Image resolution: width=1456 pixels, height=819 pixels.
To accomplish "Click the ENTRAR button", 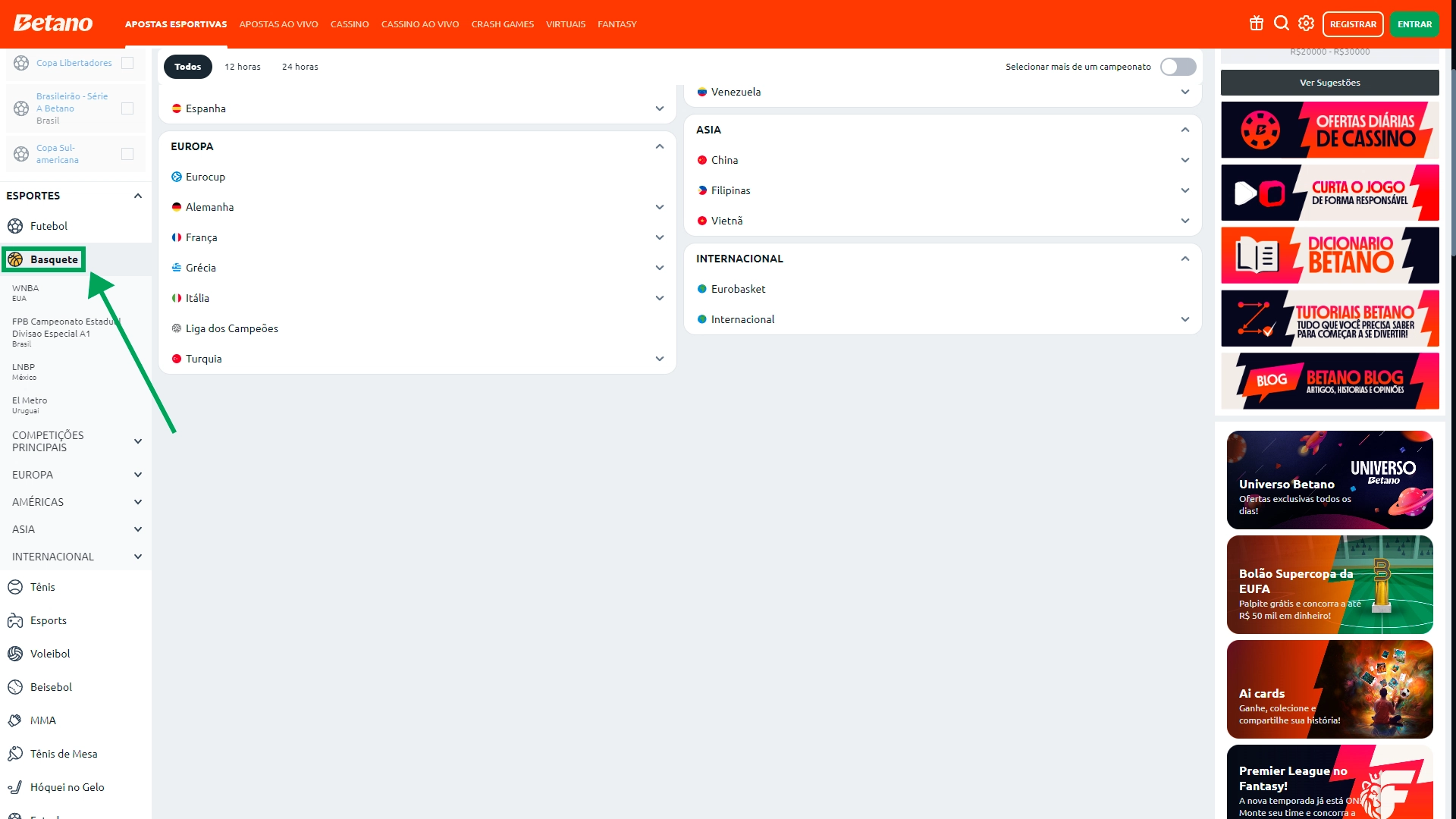I will coord(1414,24).
